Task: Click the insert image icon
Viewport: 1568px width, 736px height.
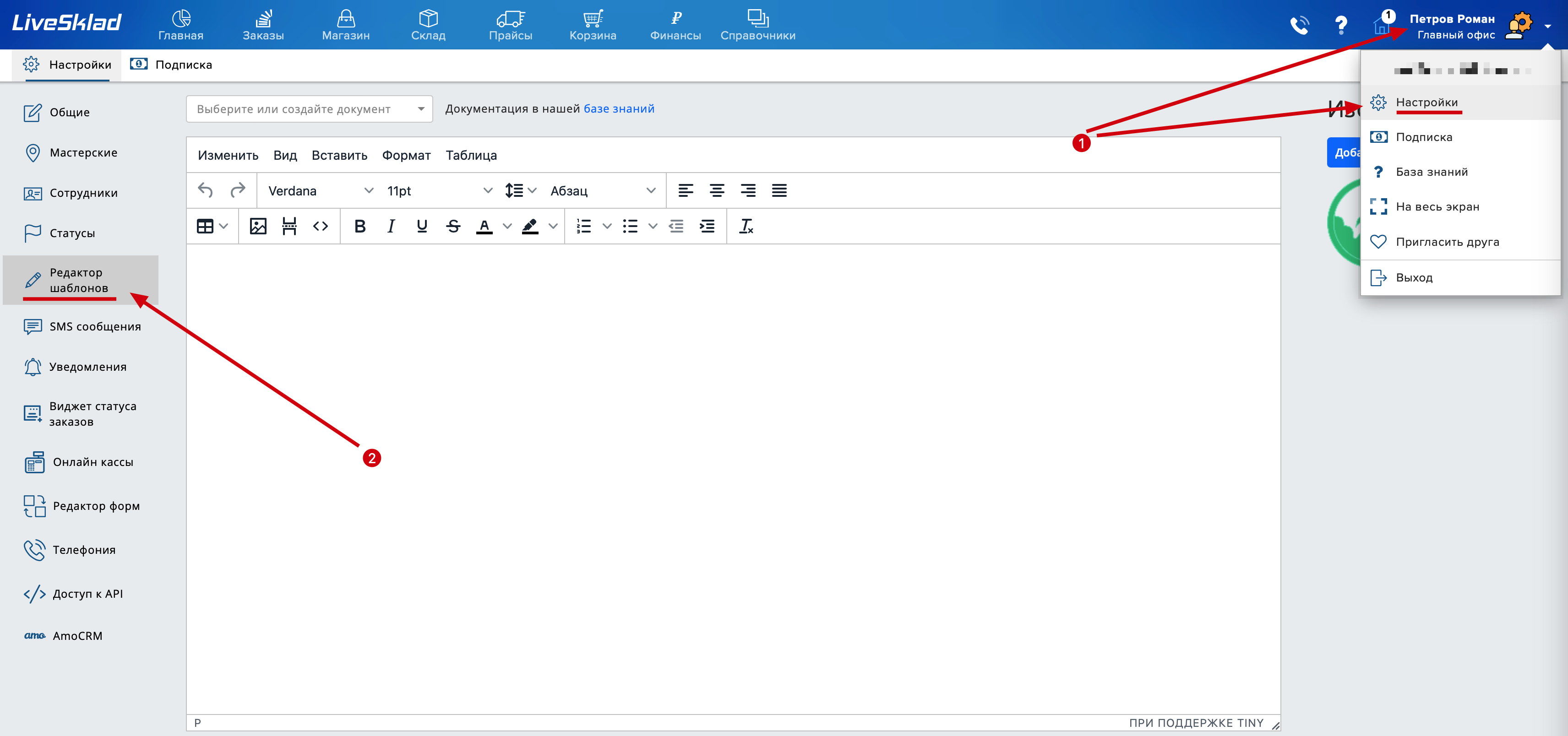Action: click(258, 226)
